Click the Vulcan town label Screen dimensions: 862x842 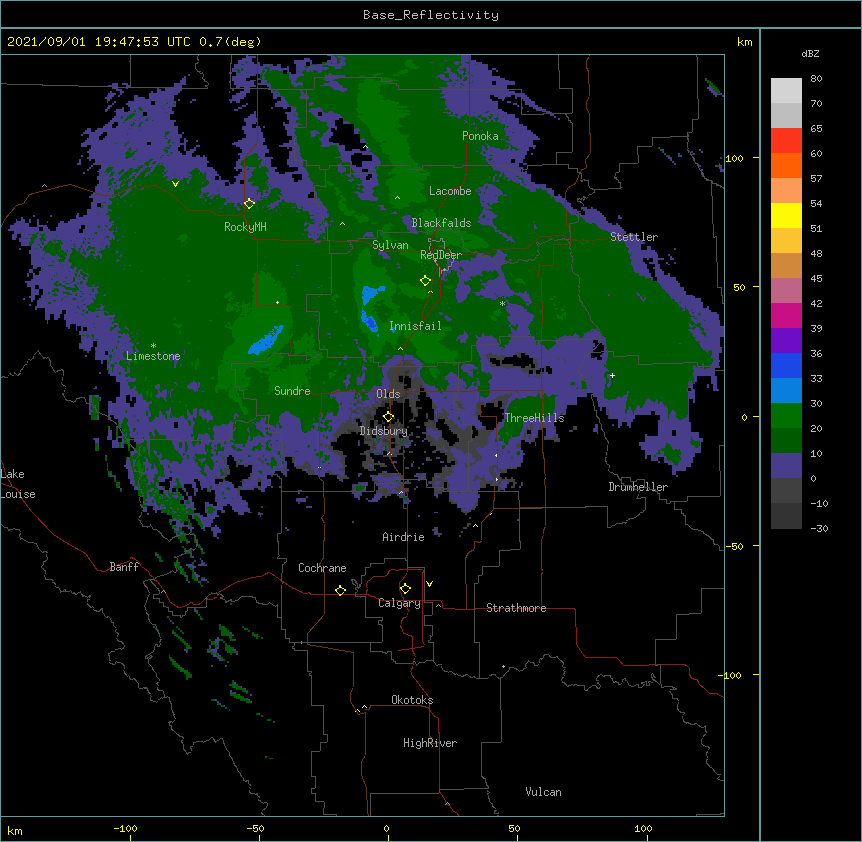click(x=543, y=792)
